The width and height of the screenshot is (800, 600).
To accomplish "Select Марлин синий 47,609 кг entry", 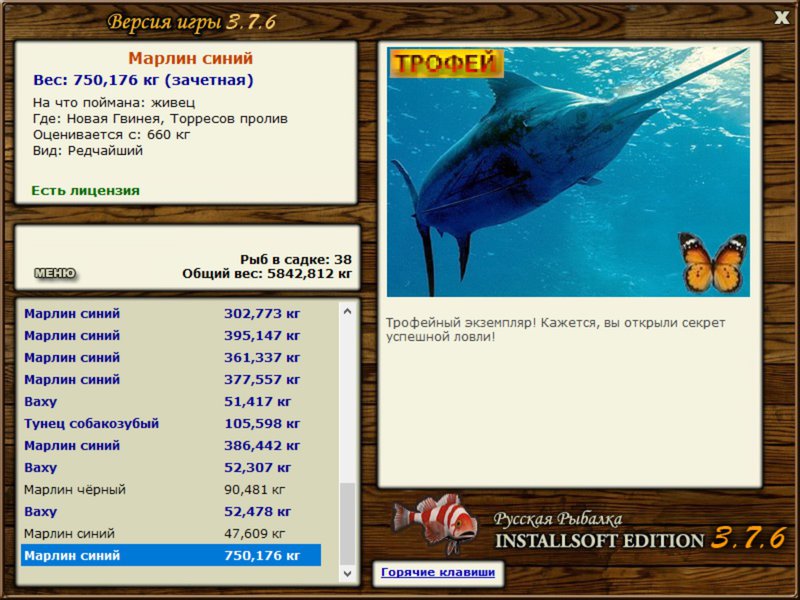I will [x=171, y=534].
